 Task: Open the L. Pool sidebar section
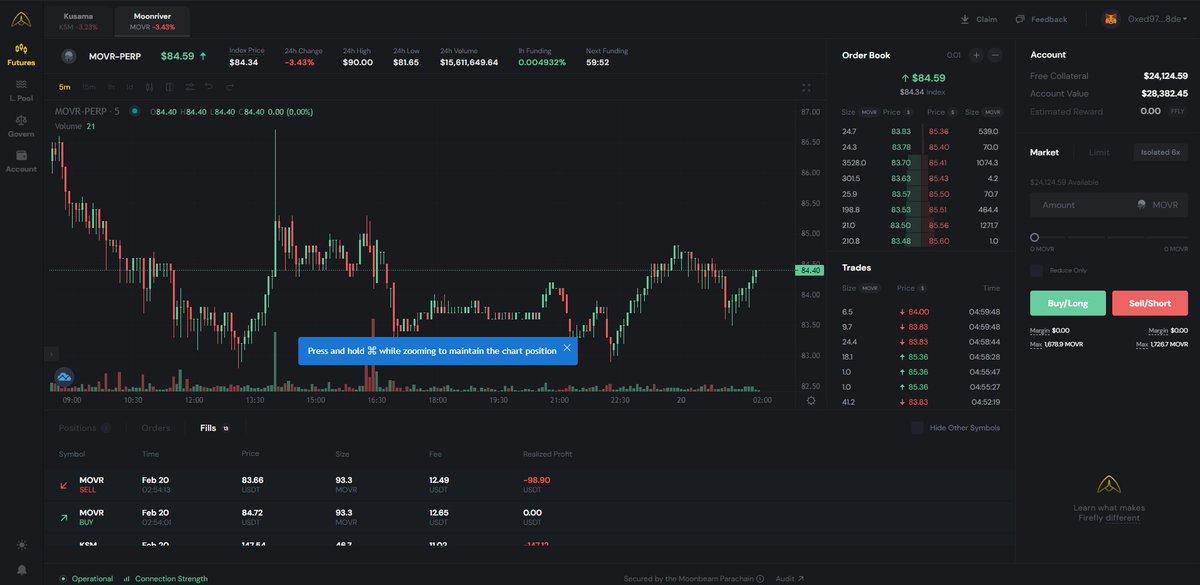point(21,90)
